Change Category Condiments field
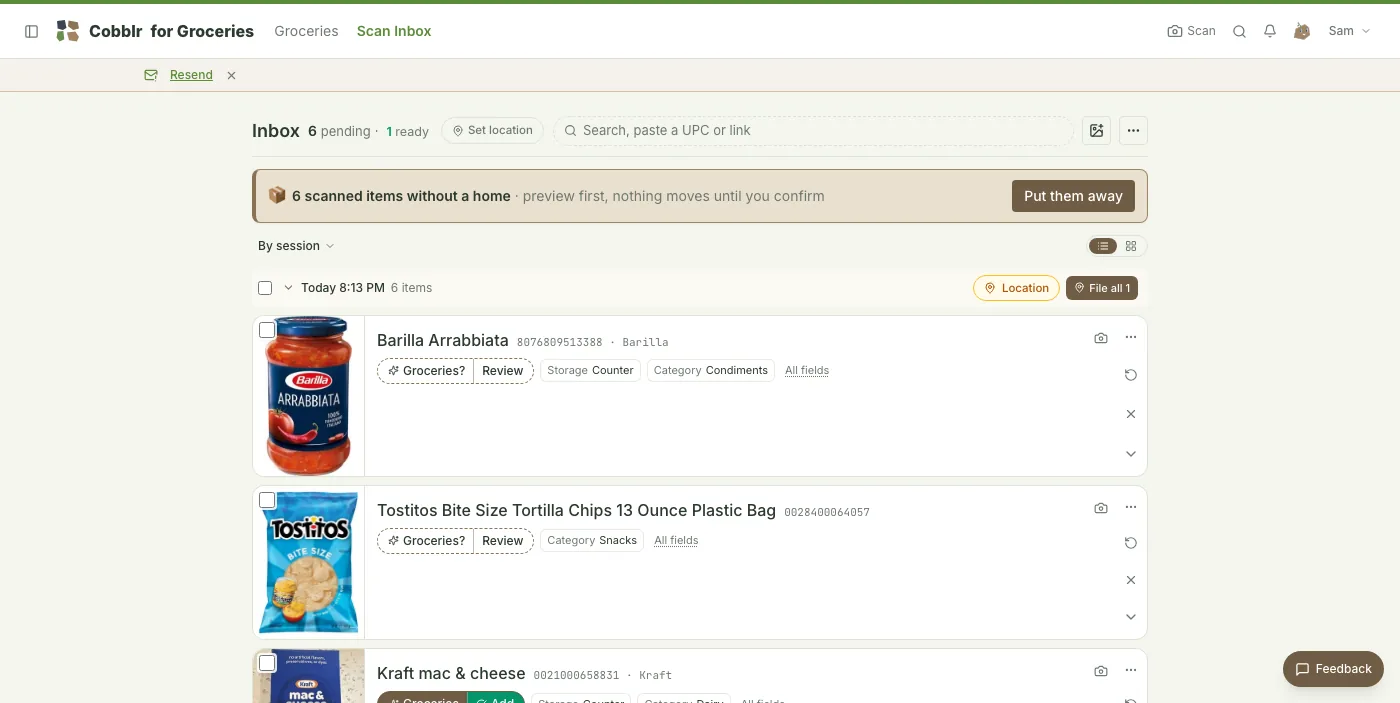Viewport: 1400px width, 703px height. 711,370
